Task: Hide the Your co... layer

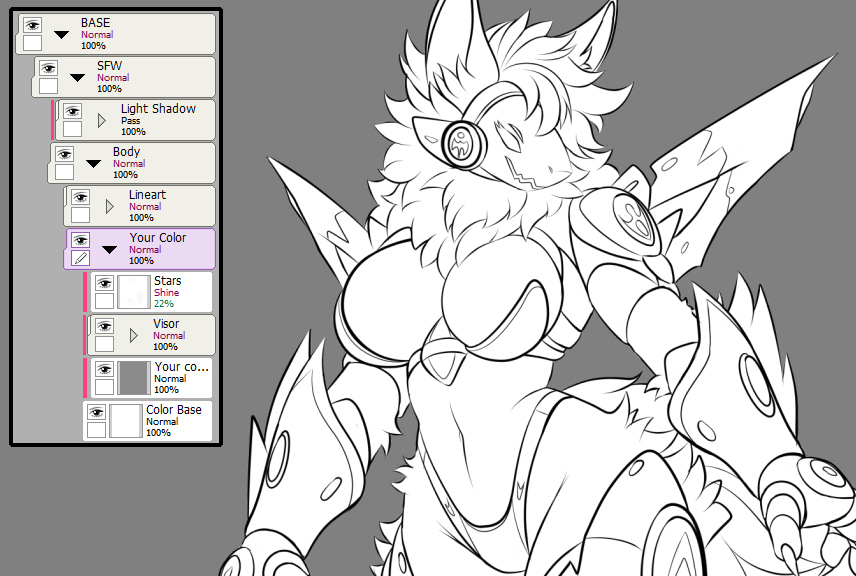Action: 104,369
